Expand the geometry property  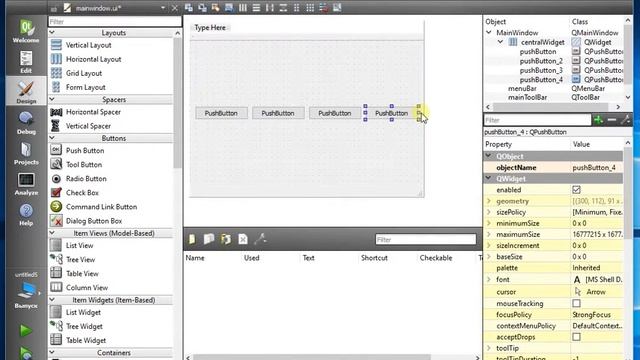pos(489,201)
